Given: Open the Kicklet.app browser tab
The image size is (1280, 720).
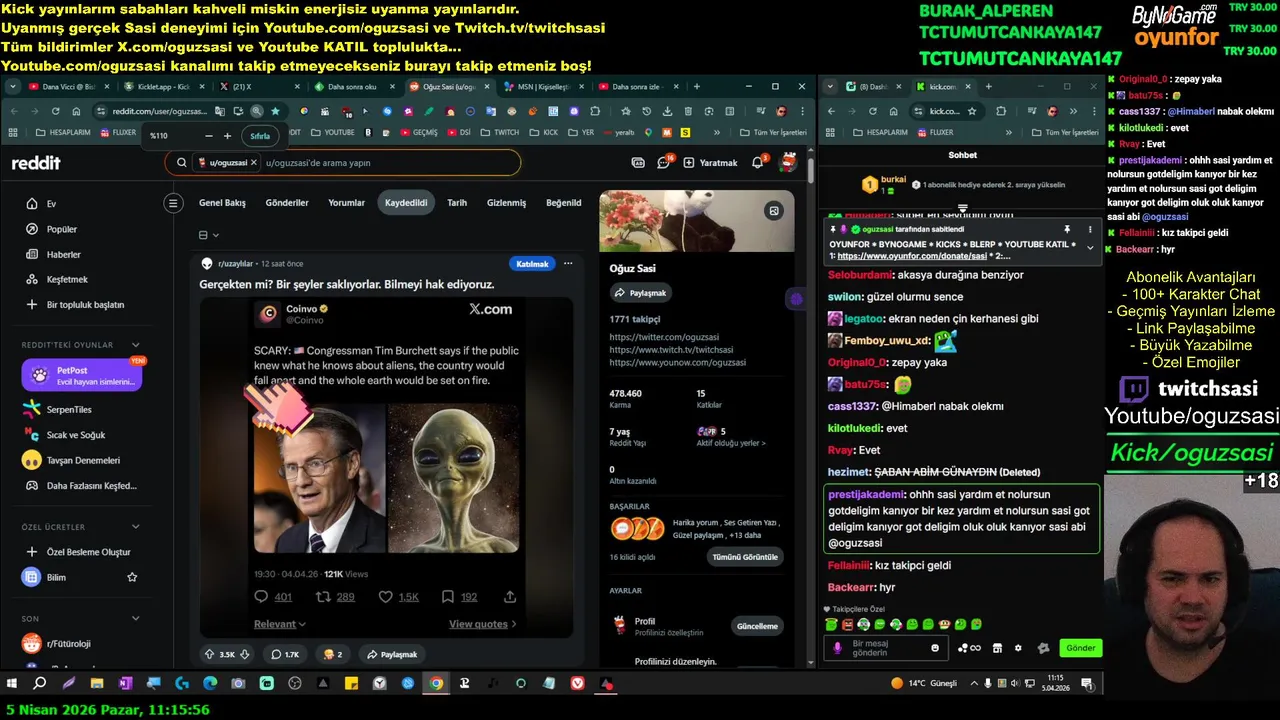Looking at the screenshot, I should 163,87.
